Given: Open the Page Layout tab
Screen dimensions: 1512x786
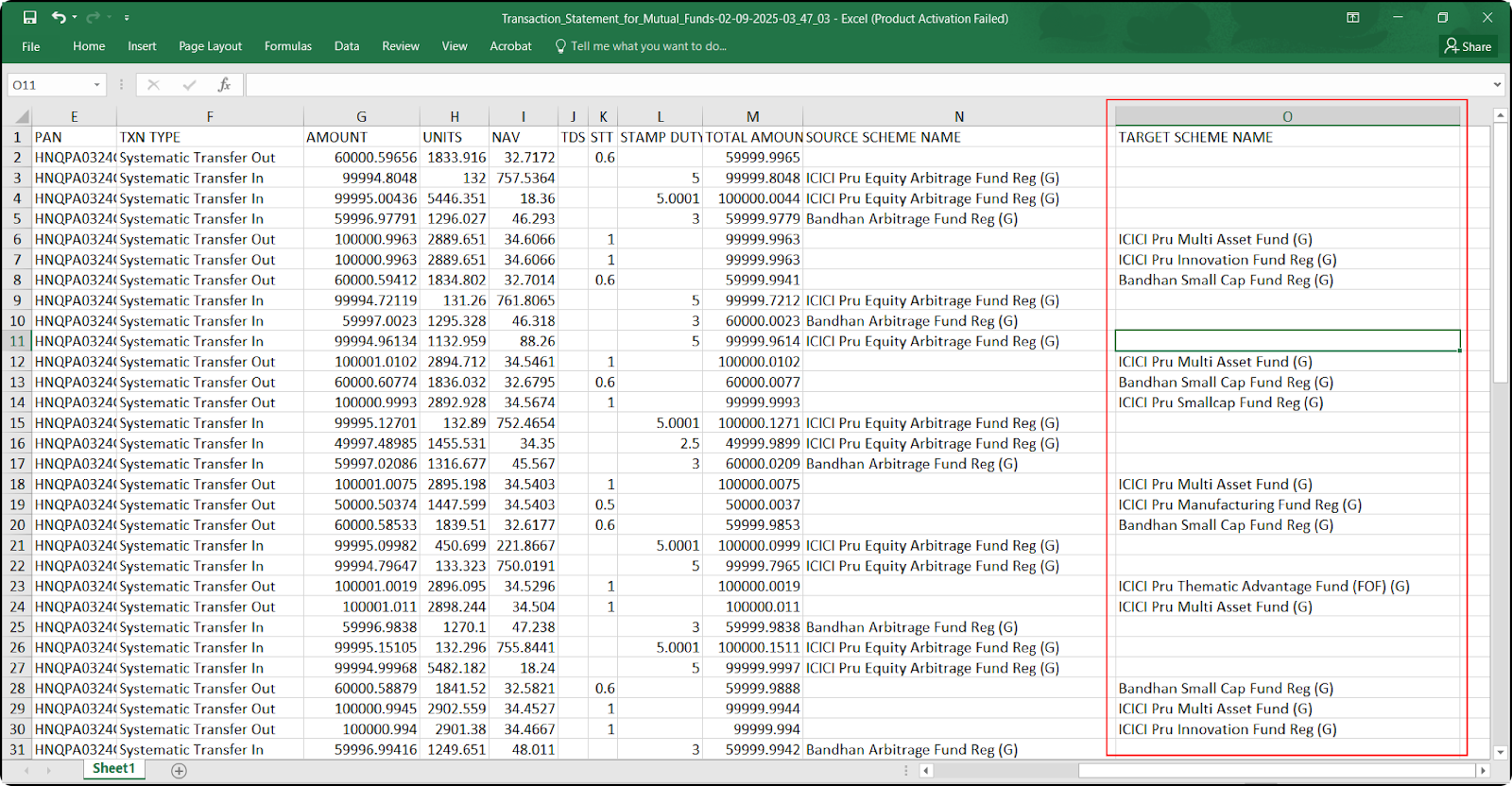Looking at the screenshot, I should tap(210, 46).
